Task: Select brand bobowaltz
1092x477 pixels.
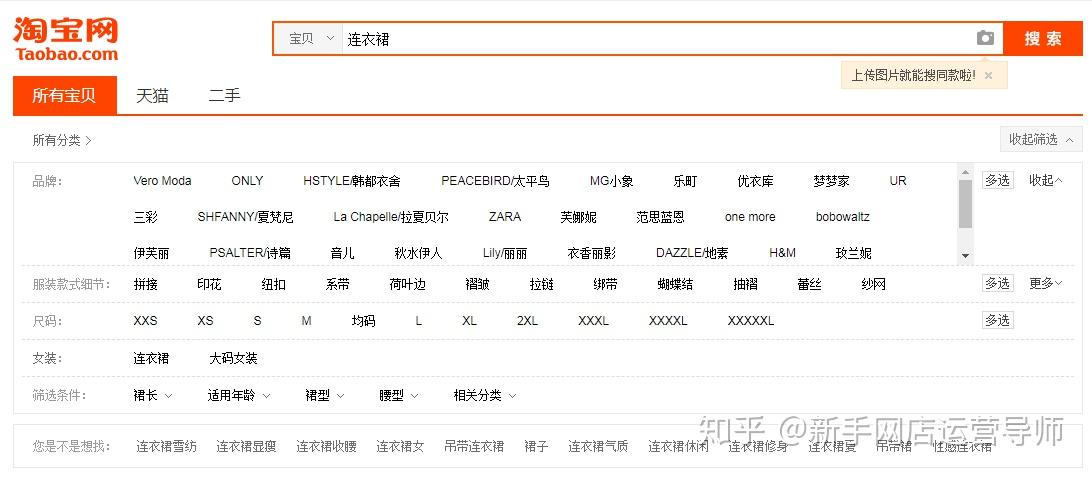Action: (843, 217)
